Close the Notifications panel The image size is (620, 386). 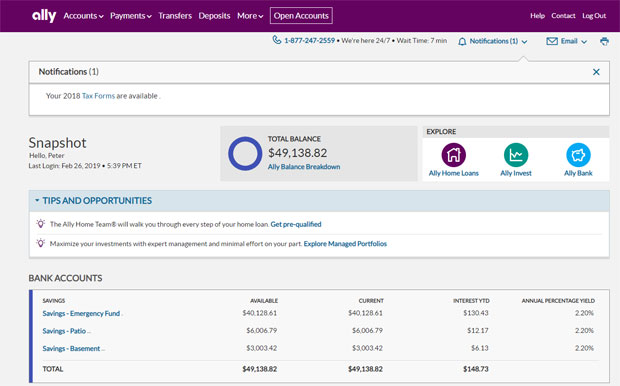tap(596, 72)
